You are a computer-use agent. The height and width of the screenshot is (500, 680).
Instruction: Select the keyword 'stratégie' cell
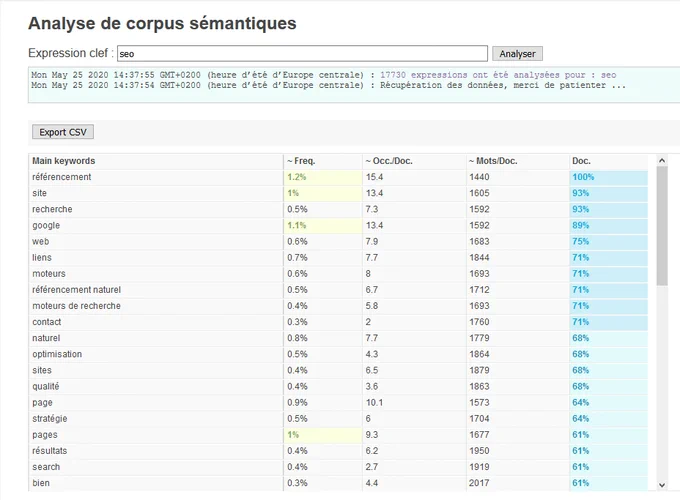(156, 418)
